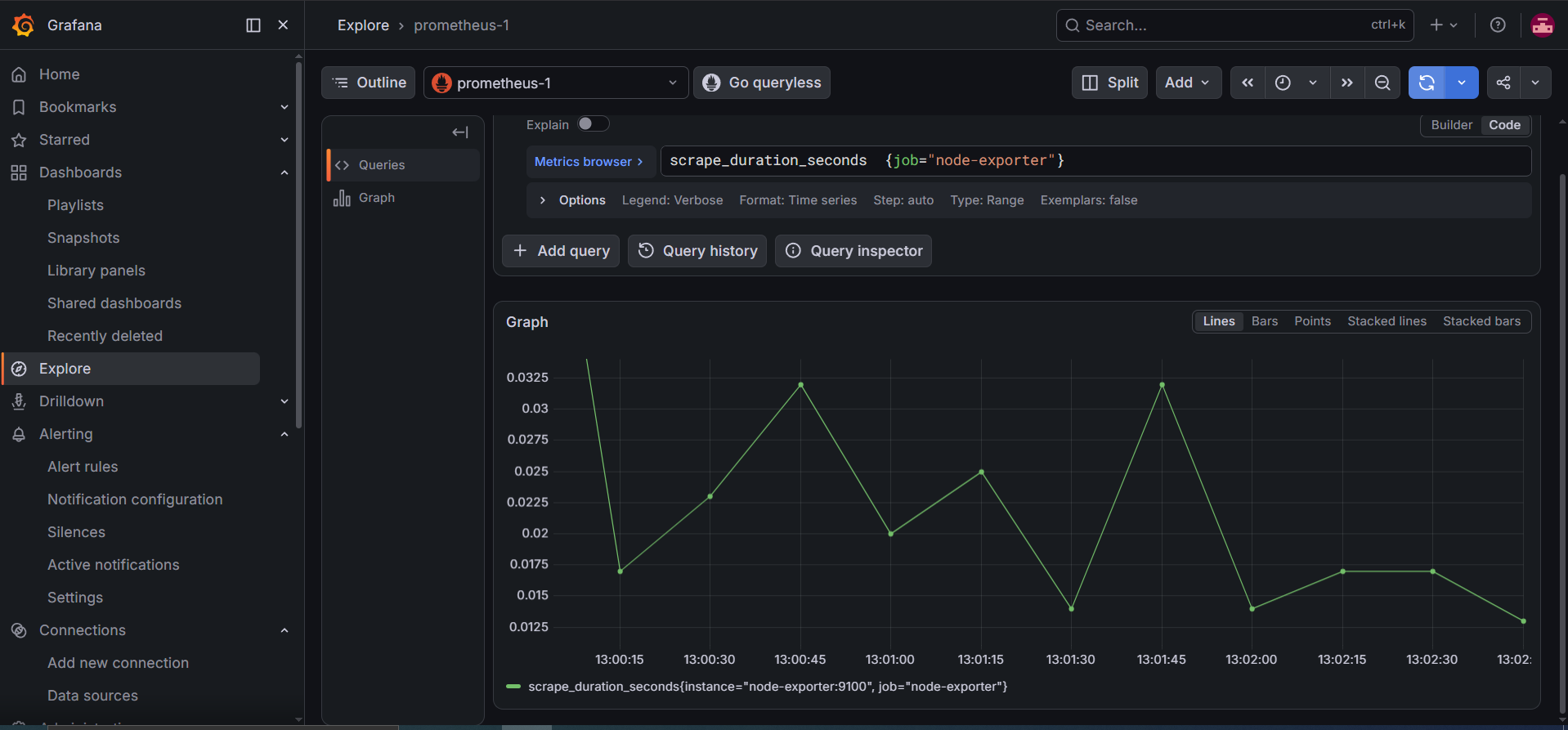This screenshot has width=1568, height=730.
Task: Run query with the refresh icon
Action: click(x=1427, y=83)
